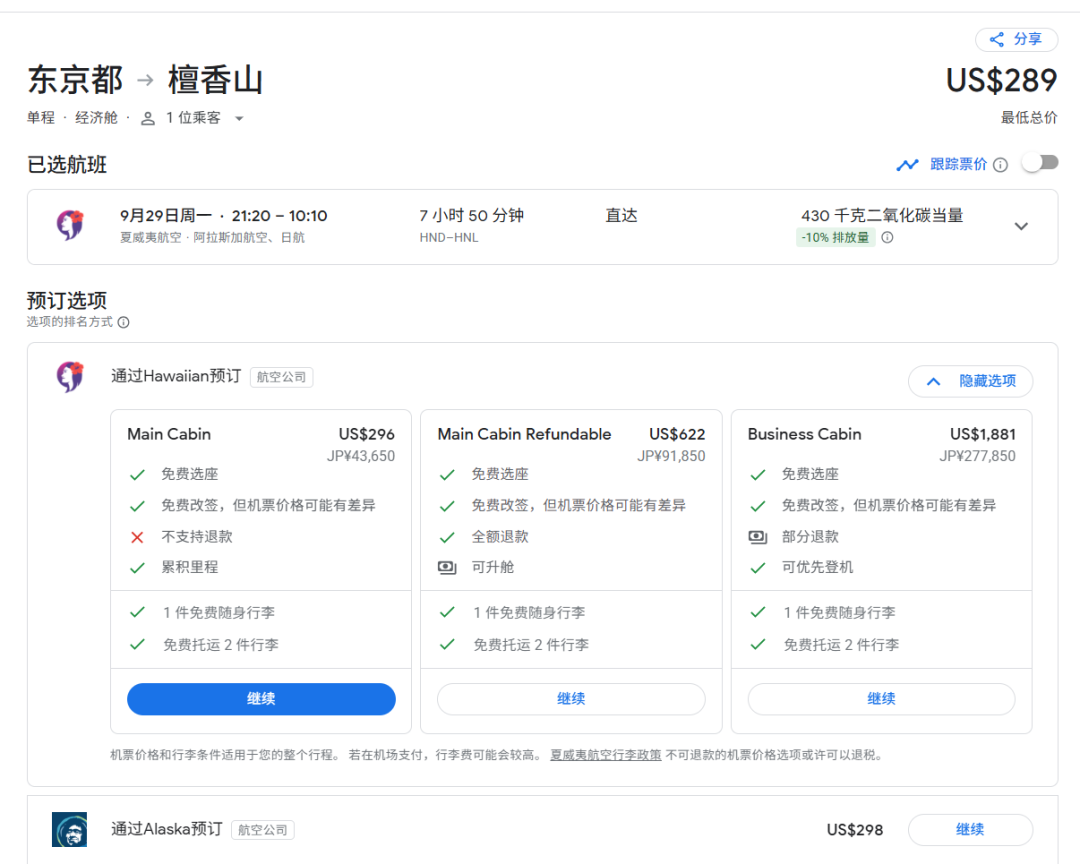The width and height of the screenshot is (1080, 864).
Task: Select the Business Cabin fare title
Action: (x=804, y=434)
